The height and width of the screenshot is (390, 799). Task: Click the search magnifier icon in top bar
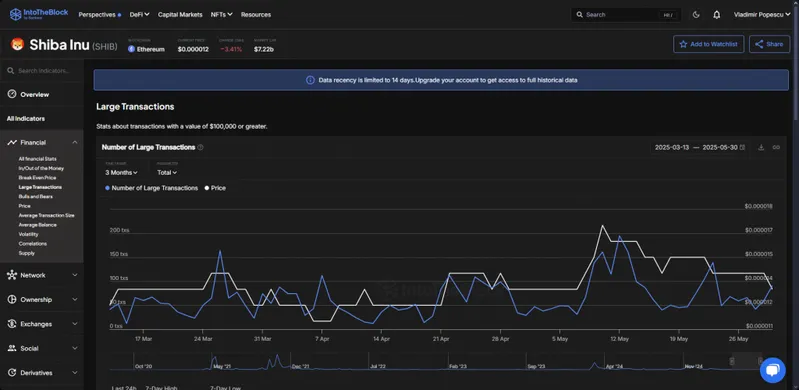pos(579,15)
